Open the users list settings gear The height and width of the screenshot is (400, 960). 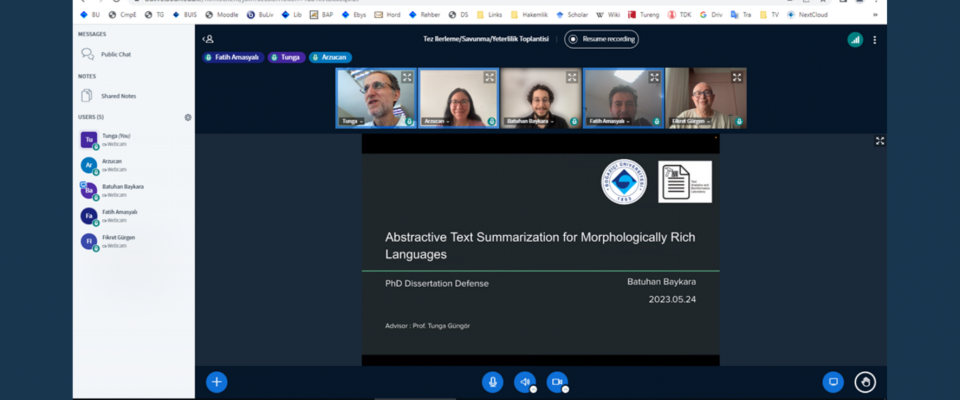tap(188, 117)
